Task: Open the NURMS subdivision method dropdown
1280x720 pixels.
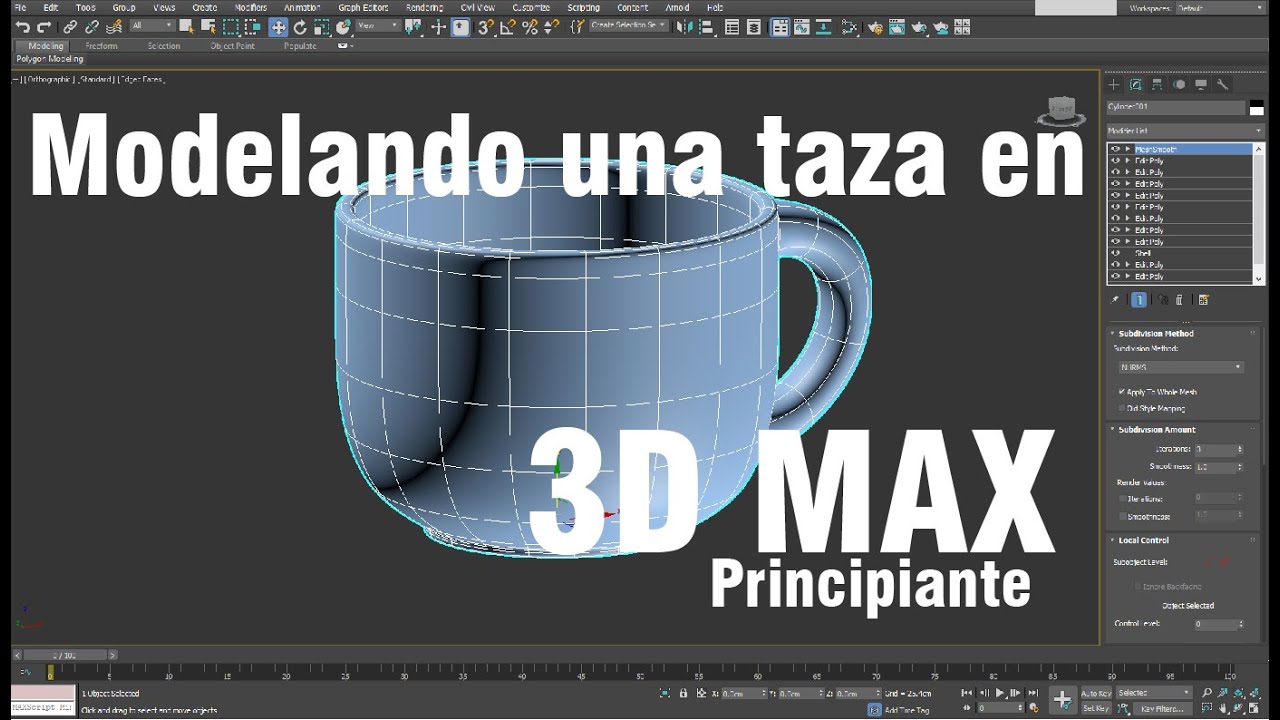Action: pyautogui.click(x=1180, y=367)
